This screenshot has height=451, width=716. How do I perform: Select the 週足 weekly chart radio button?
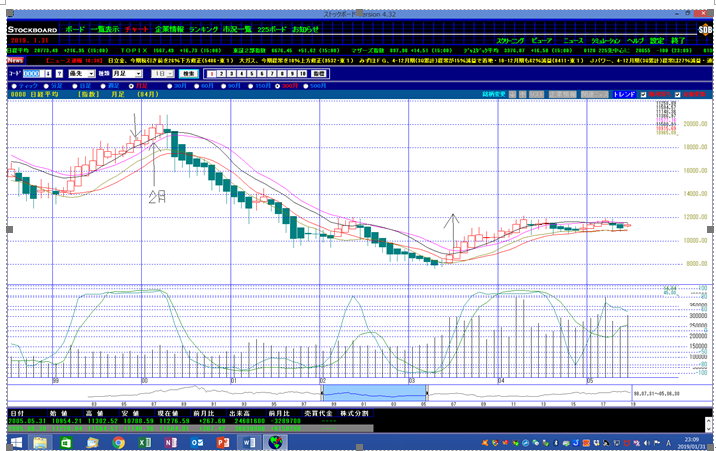pos(101,87)
